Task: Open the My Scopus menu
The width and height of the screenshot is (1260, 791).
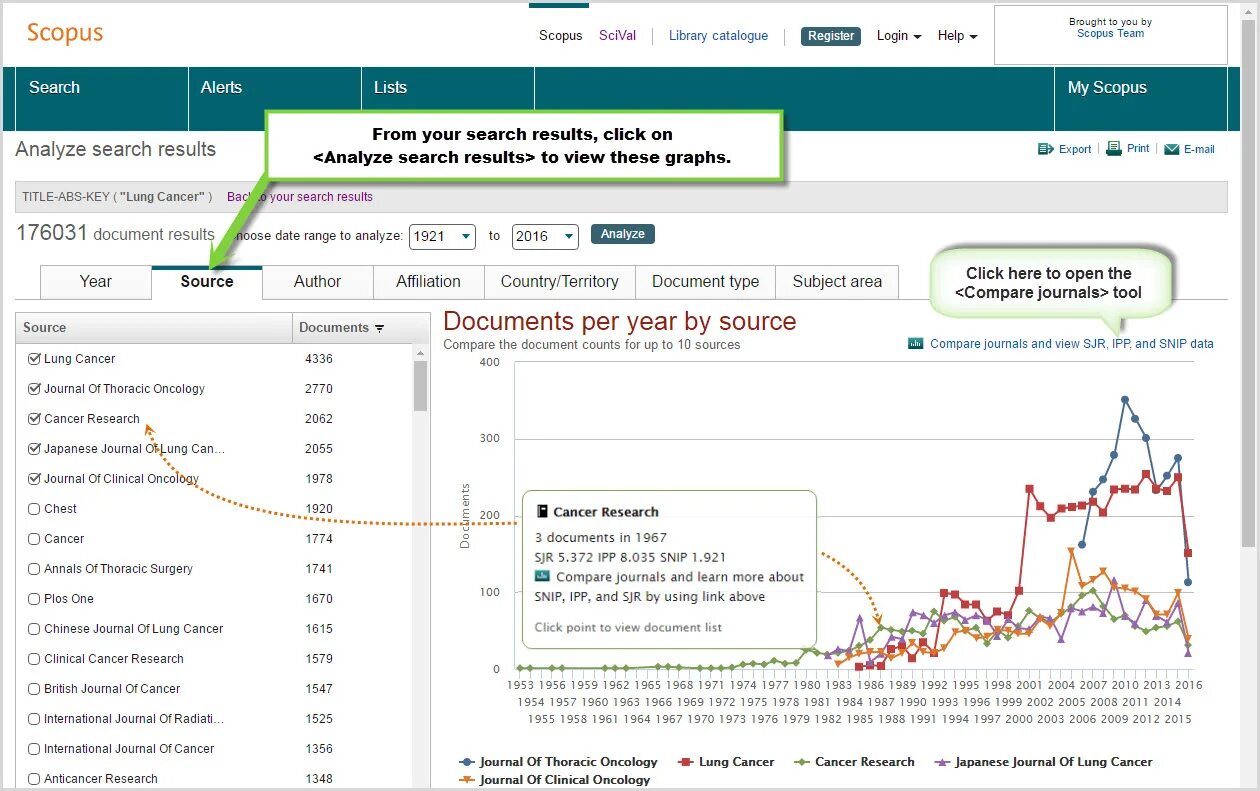Action: pos(1140,99)
